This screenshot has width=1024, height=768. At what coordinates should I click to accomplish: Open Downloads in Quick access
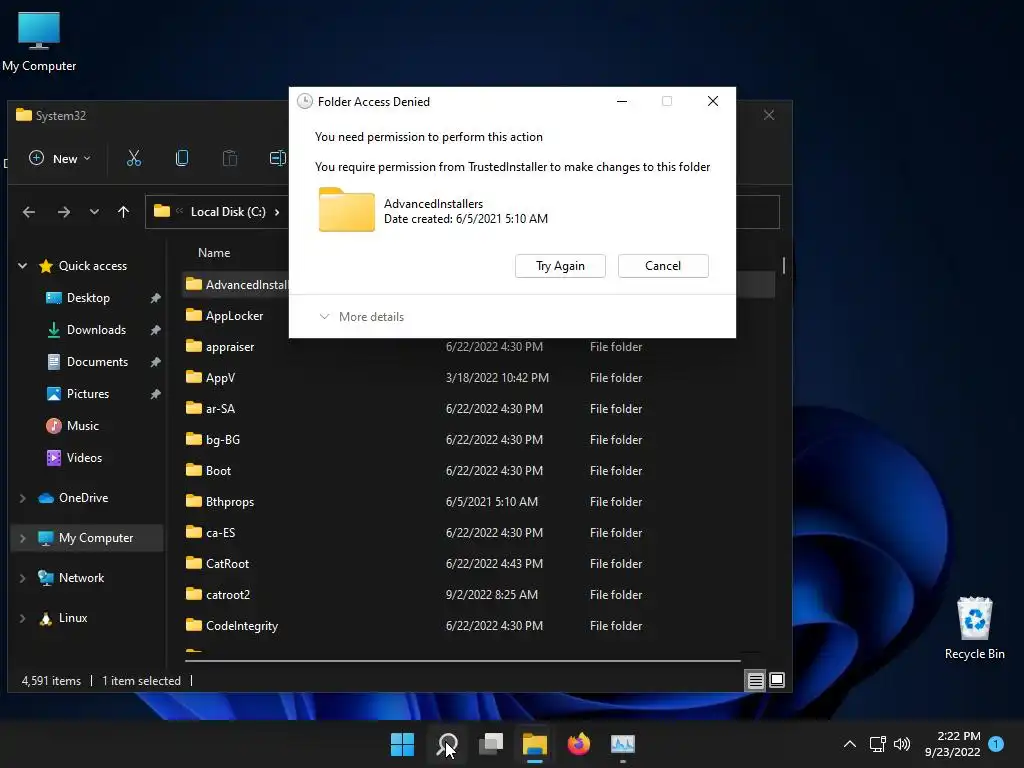pyautogui.click(x=96, y=330)
